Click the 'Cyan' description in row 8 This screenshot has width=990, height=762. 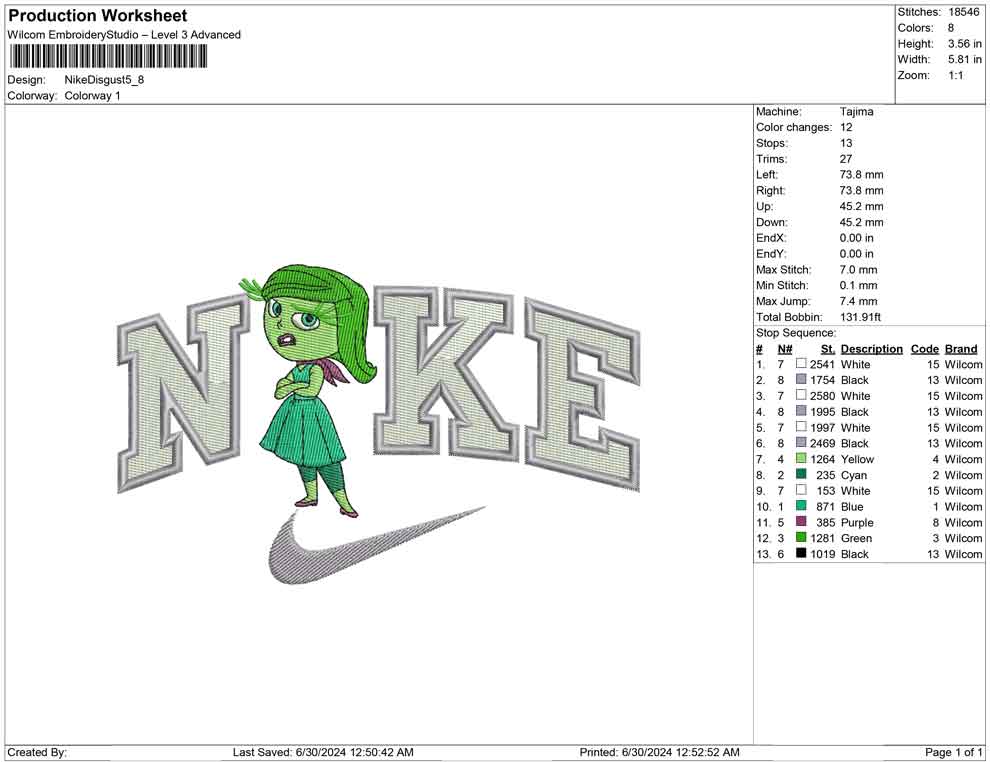coord(854,475)
